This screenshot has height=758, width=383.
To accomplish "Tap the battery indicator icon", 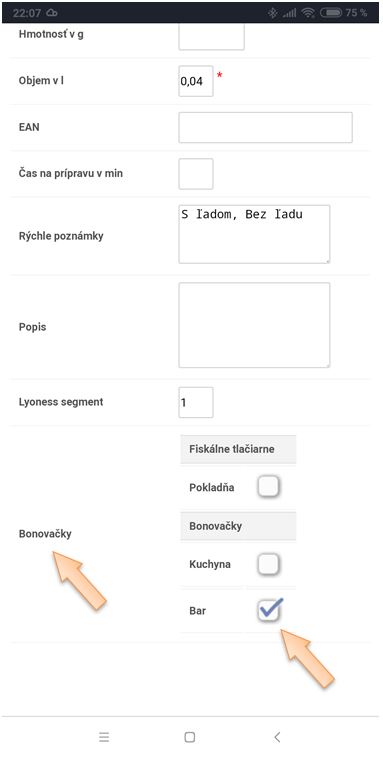I will pos(331,13).
